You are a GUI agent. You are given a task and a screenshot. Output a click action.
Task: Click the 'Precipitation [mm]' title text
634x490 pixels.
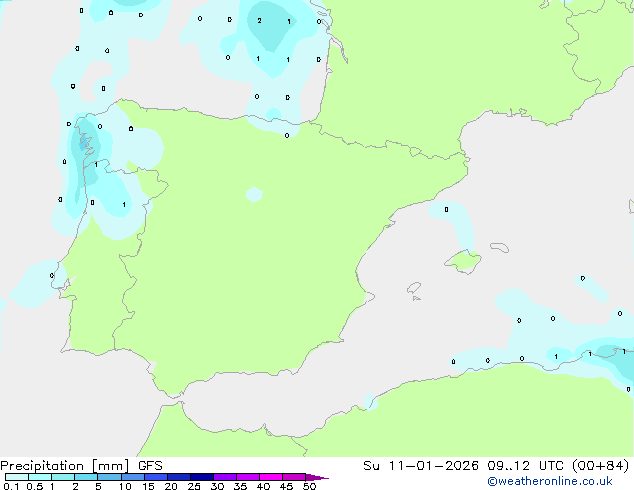click(x=65, y=466)
